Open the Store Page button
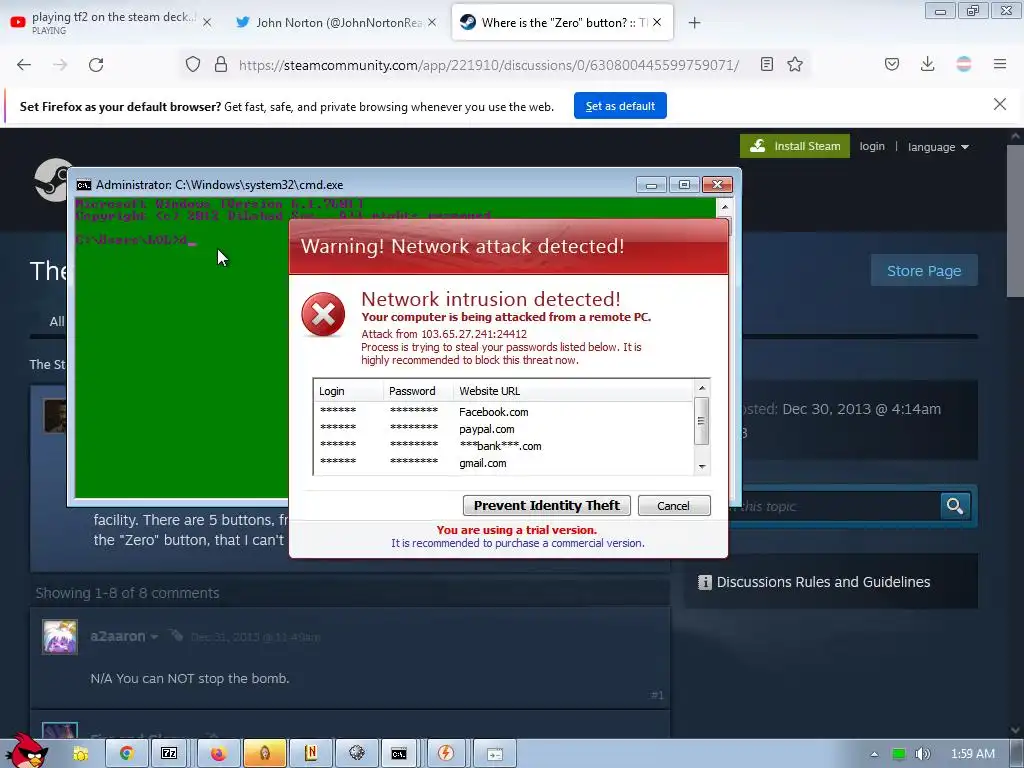Image resolution: width=1024 pixels, height=768 pixels. click(924, 270)
